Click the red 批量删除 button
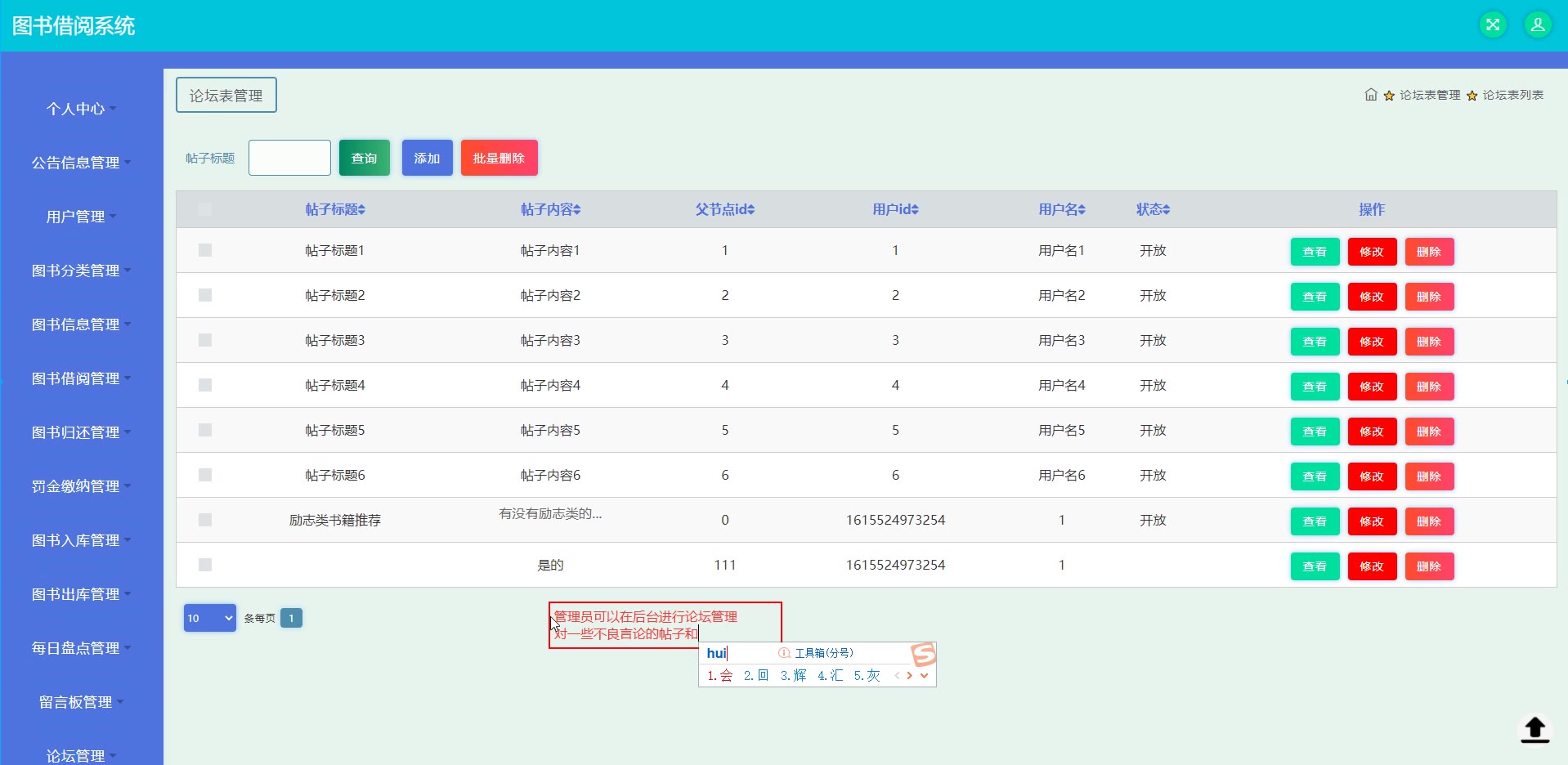The image size is (1568, 765). (x=499, y=158)
